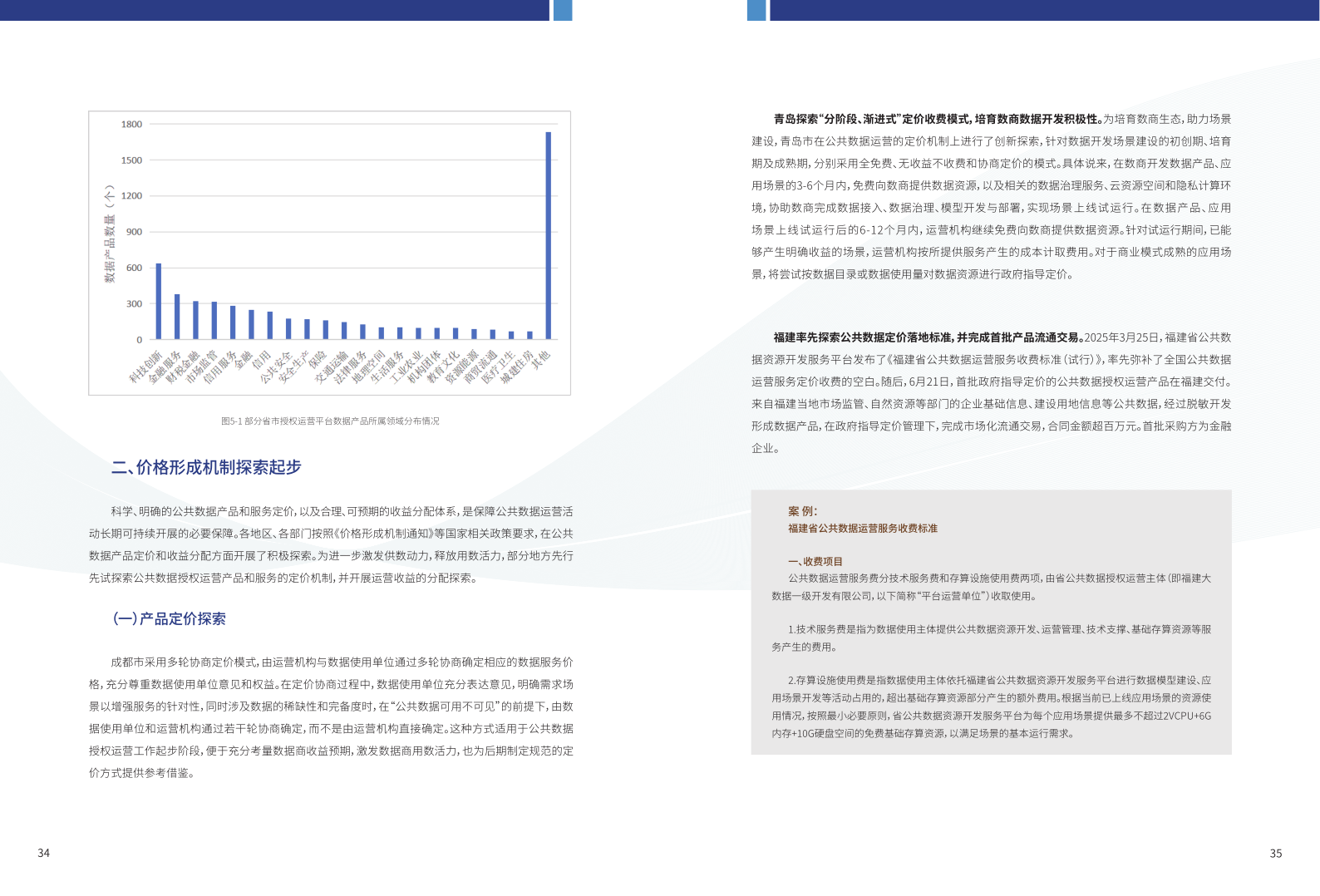This screenshot has width=1320, height=896.
Task: Click the case title '福建省公共数据运营服务收费标准'
Action: pos(863,529)
